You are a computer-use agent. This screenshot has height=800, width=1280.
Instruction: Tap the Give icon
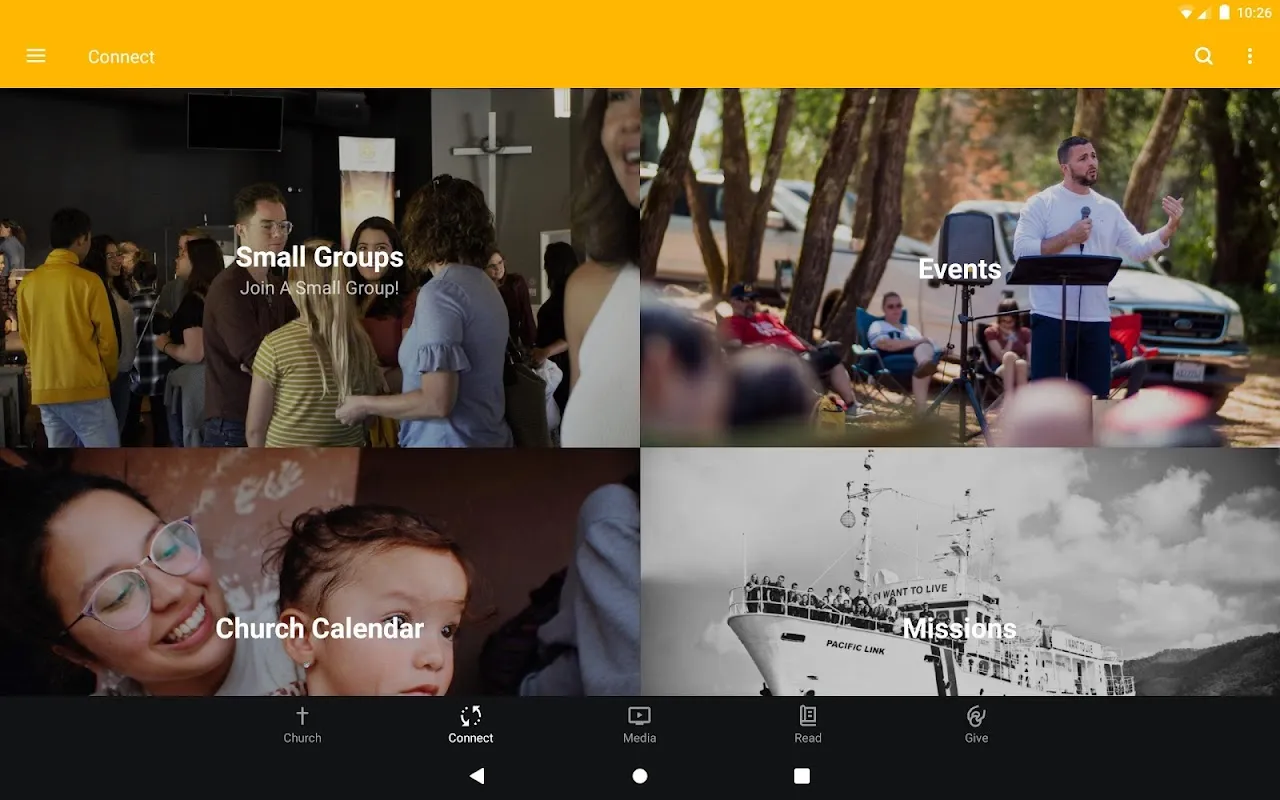click(x=977, y=715)
